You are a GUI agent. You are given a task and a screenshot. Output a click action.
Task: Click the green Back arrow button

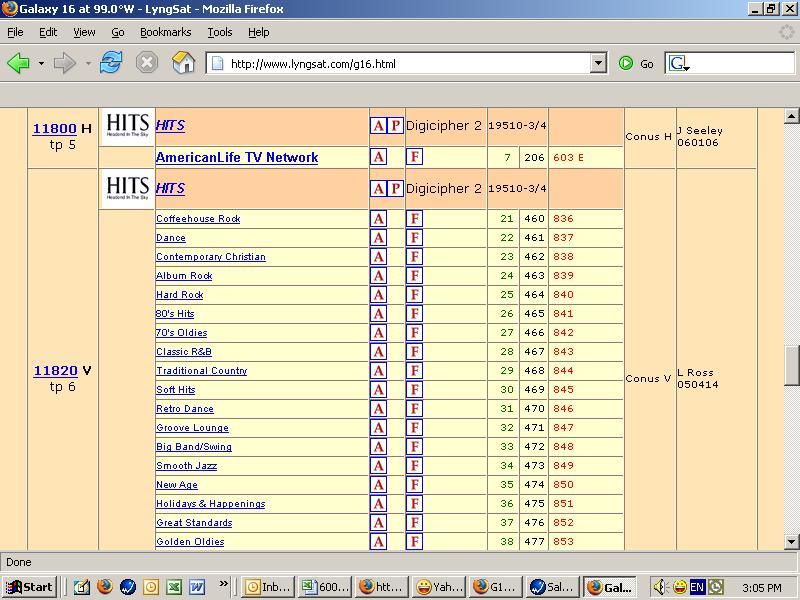coord(18,64)
